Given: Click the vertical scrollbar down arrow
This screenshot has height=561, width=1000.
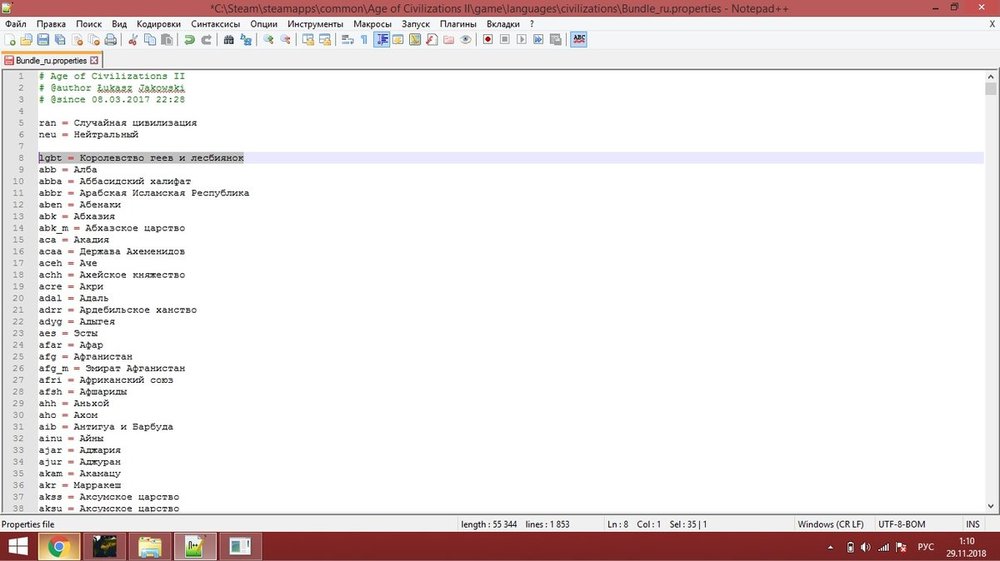Looking at the screenshot, I should (x=990, y=506).
